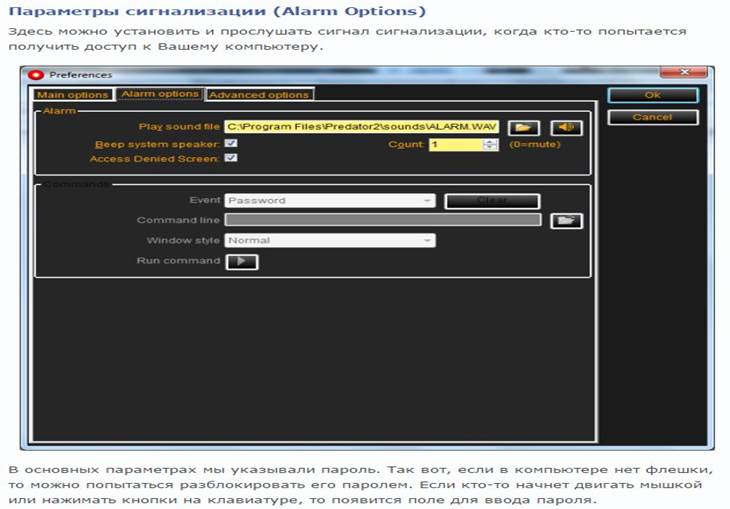
Task: Click the Ok button
Action: pos(652,95)
